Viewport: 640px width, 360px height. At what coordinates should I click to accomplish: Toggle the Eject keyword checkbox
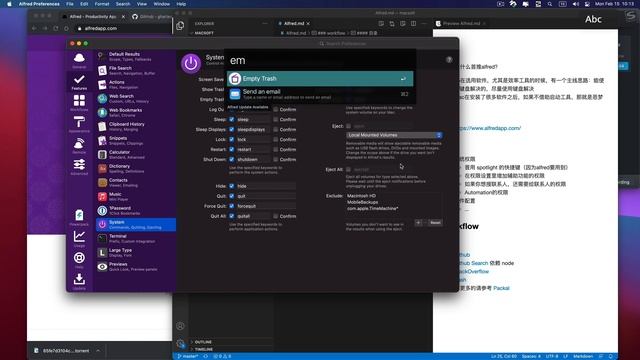click(349, 126)
